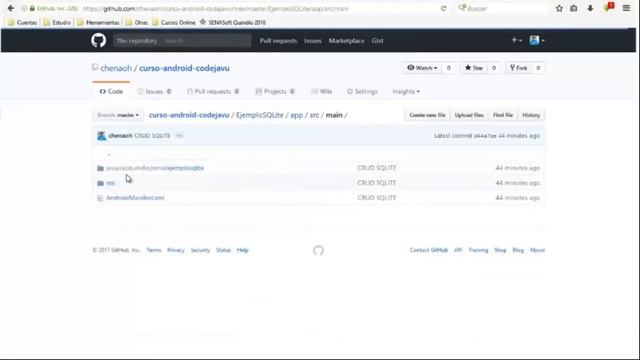This screenshot has height=360, width=640.
Task: Switch to the repository Pull requests tab
Action: [213, 91]
